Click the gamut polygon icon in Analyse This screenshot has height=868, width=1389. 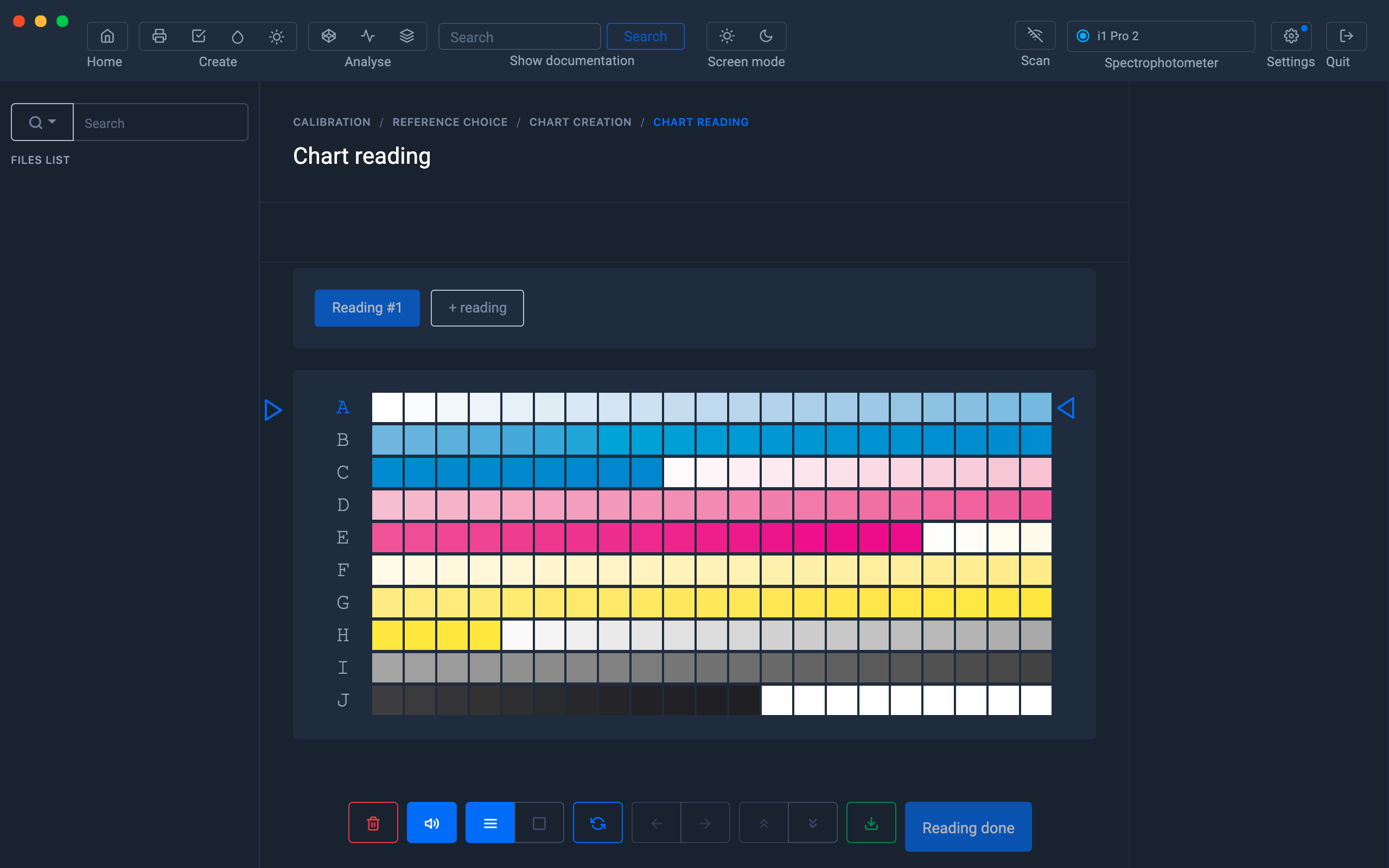point(328,36)
